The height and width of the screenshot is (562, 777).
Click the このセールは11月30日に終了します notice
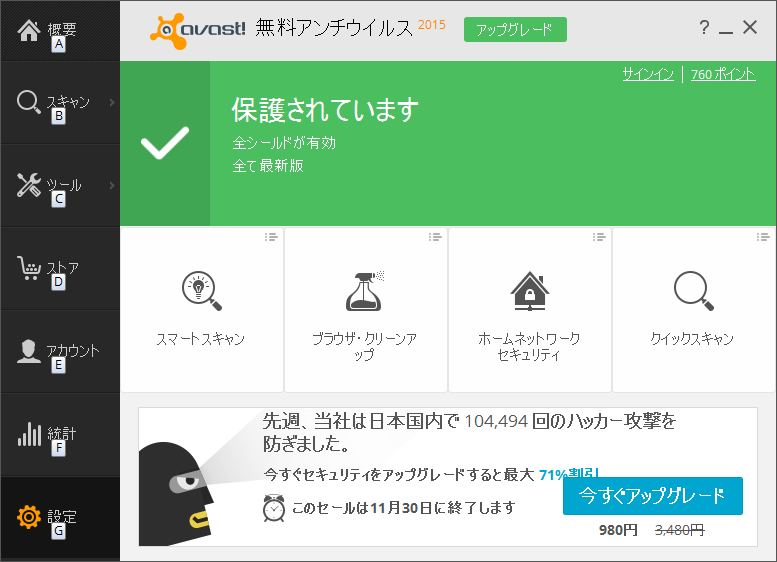(404, 508)
